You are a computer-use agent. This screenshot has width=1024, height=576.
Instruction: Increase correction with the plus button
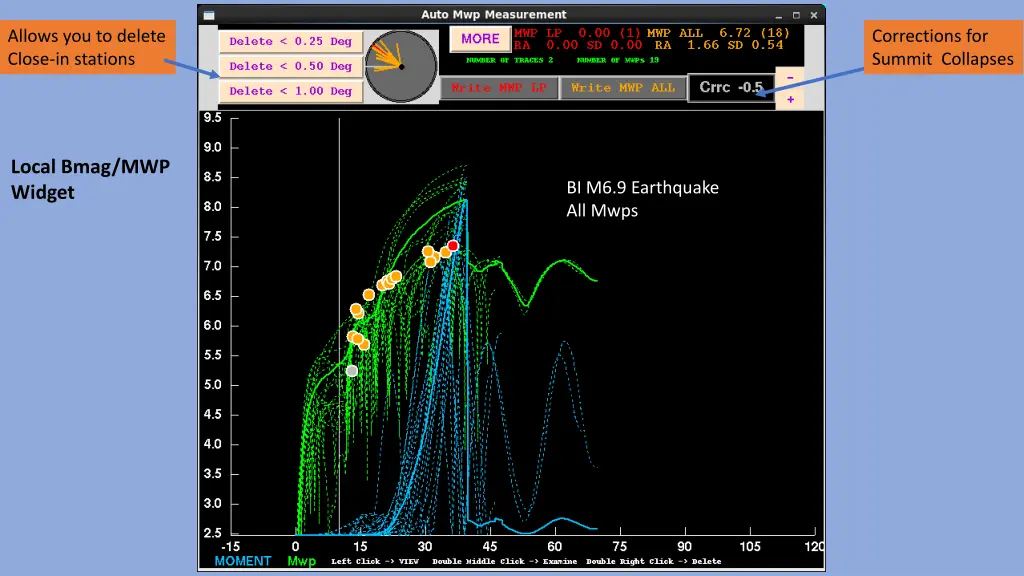point(790,99)
